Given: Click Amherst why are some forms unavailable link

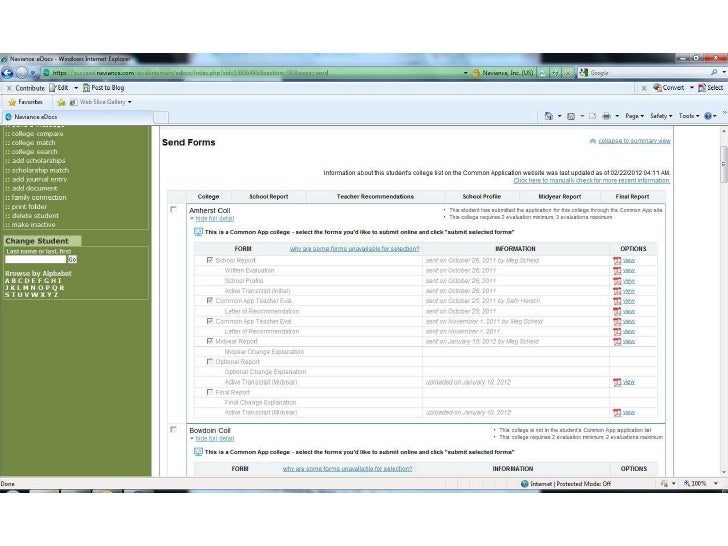Looking at the screenshot, I should tap(355, 249).
